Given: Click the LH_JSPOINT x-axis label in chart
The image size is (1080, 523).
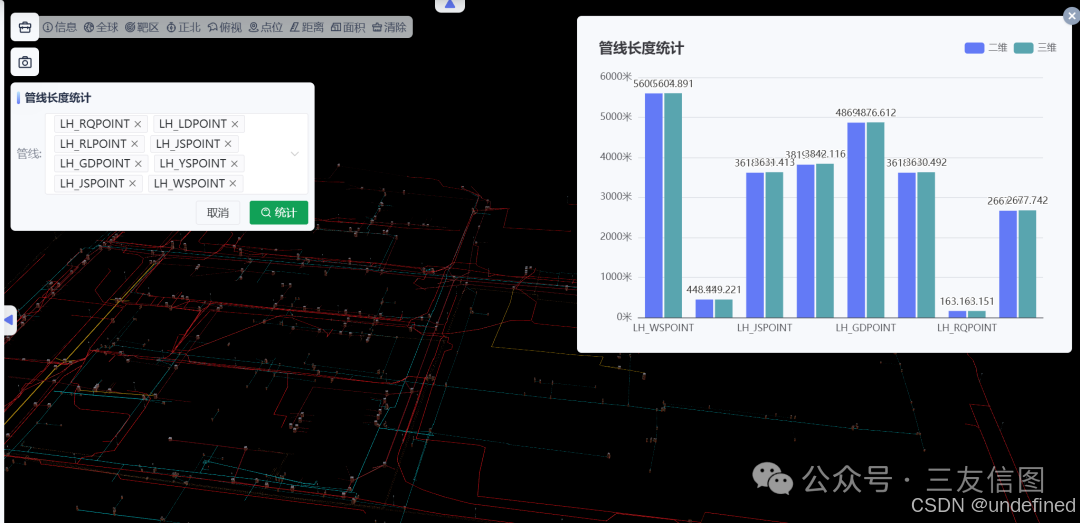Looking at the screenshot, I should coord(765,328).
